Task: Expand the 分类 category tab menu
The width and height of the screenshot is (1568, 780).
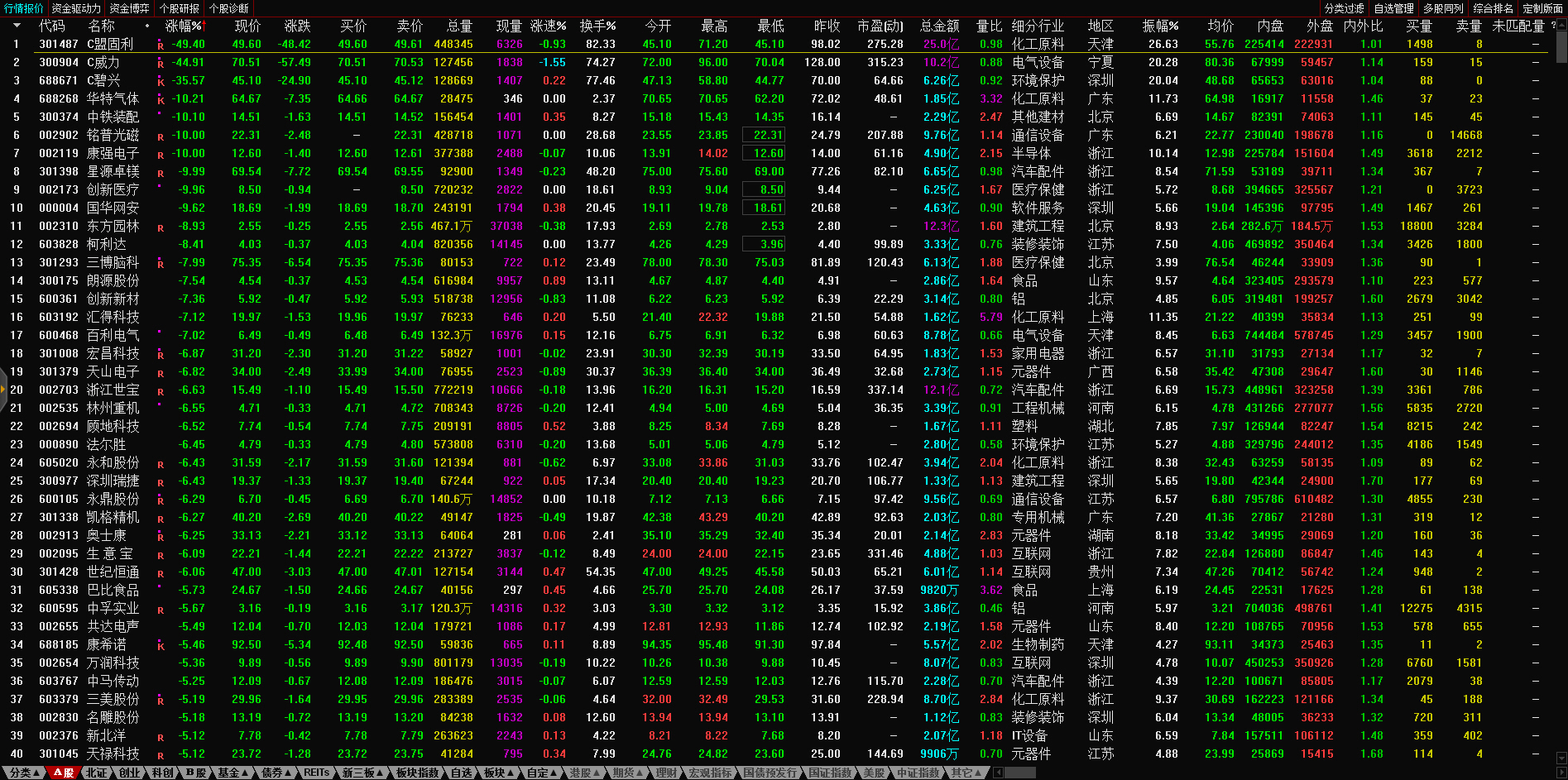Action: pos(24,773)
